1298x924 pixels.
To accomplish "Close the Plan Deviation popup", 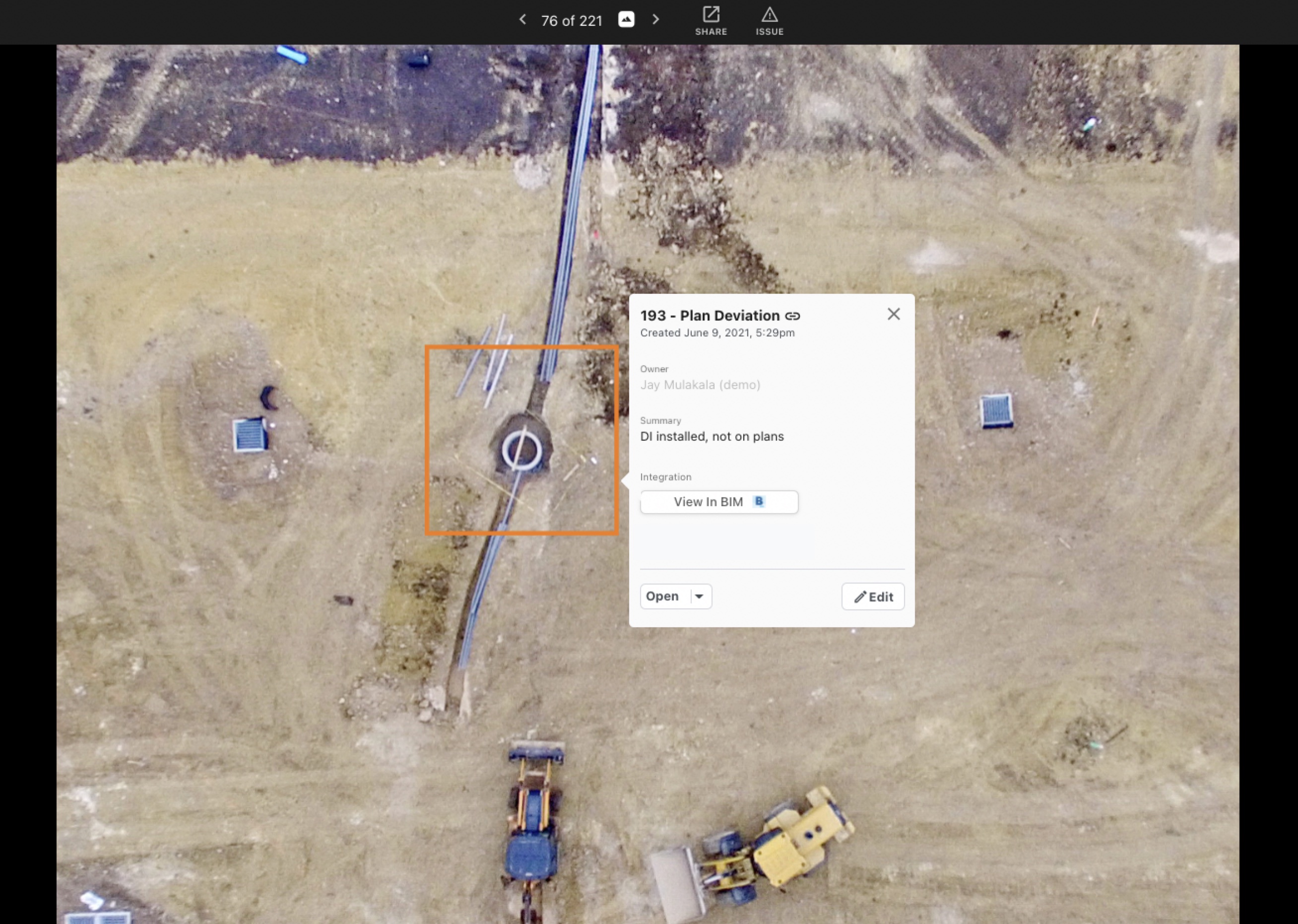I will 894,314.
